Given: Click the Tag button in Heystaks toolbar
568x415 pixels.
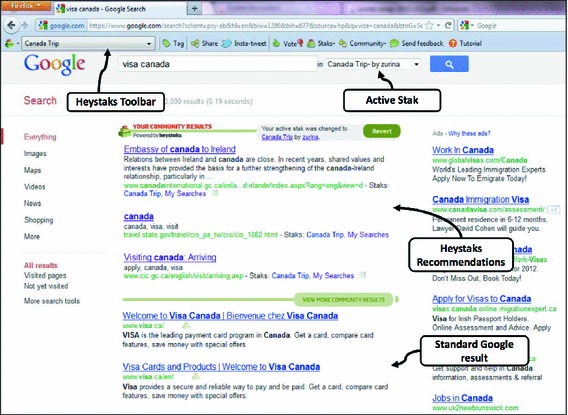Looking at the screenshot, I should pos(173,43).
